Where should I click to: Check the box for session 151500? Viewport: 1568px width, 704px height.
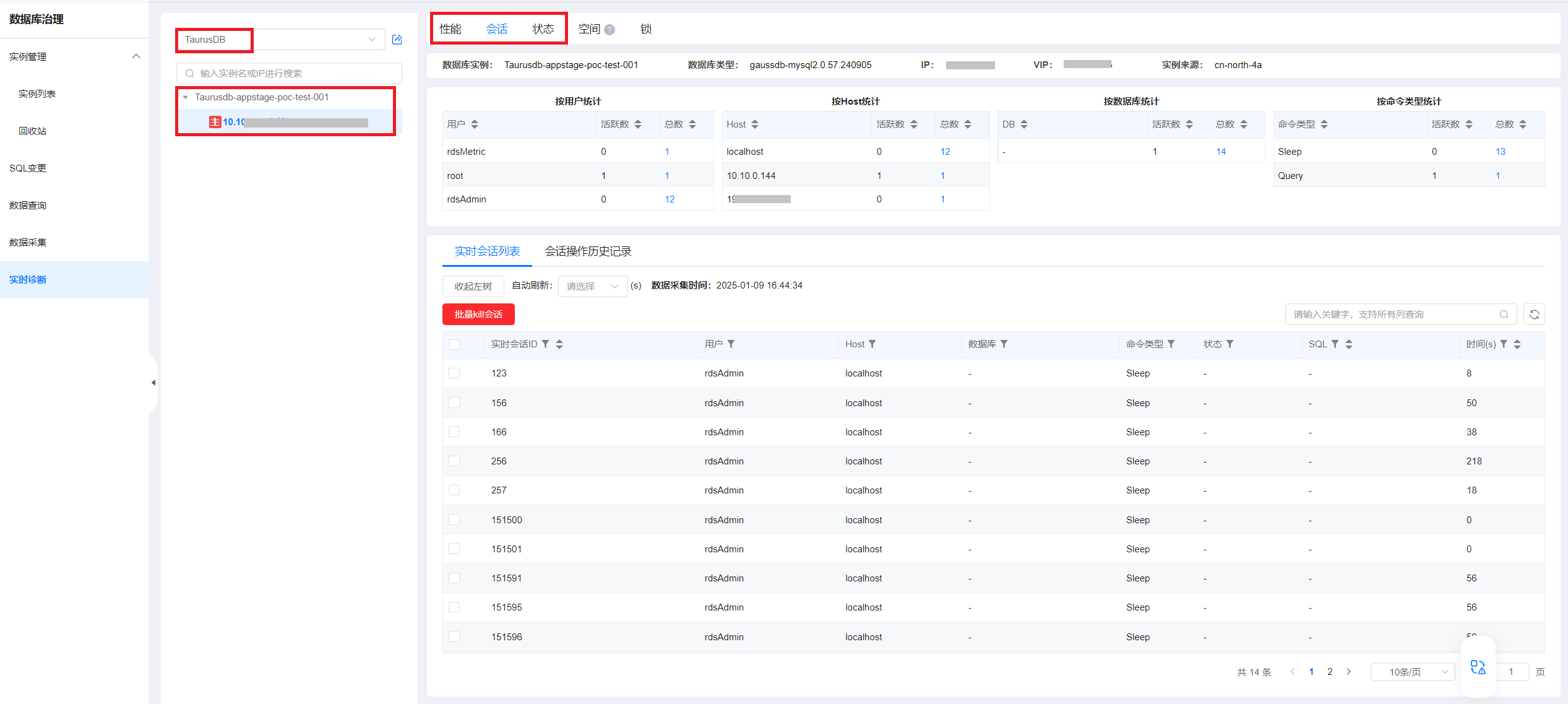(454, 520)
